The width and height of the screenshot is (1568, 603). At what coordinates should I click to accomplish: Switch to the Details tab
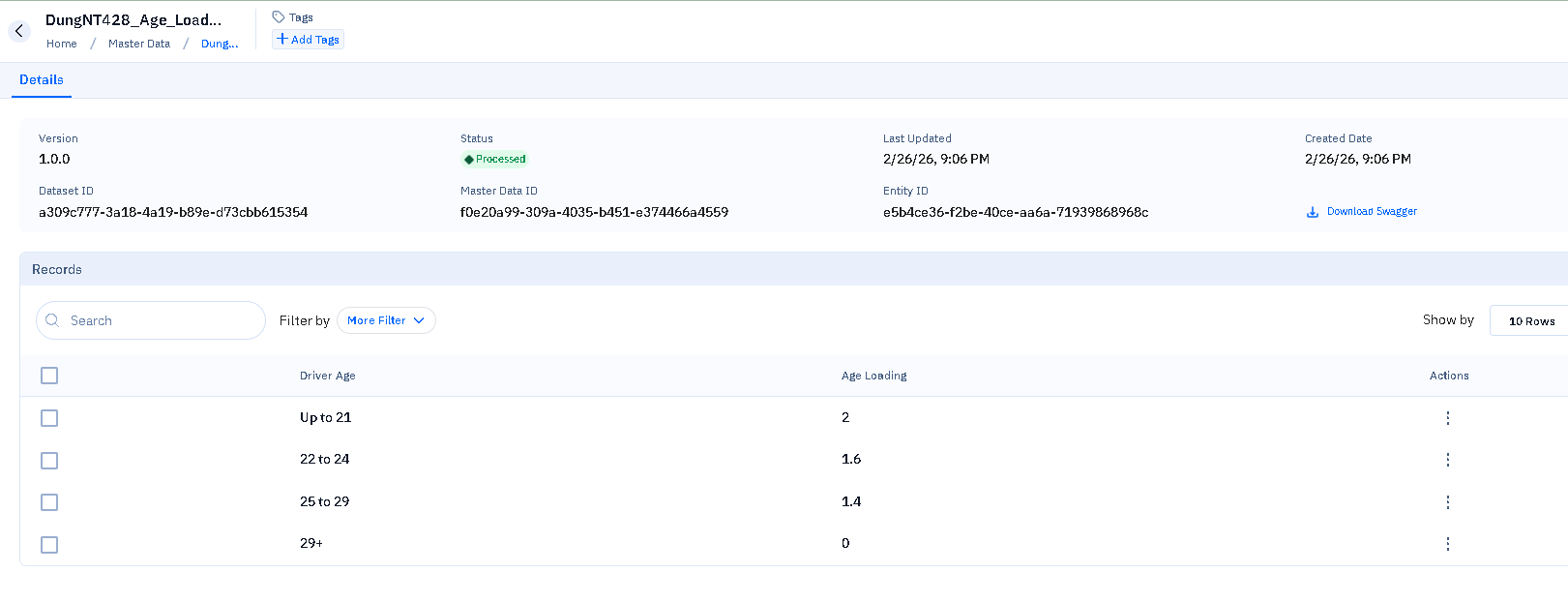coord(42,80)
